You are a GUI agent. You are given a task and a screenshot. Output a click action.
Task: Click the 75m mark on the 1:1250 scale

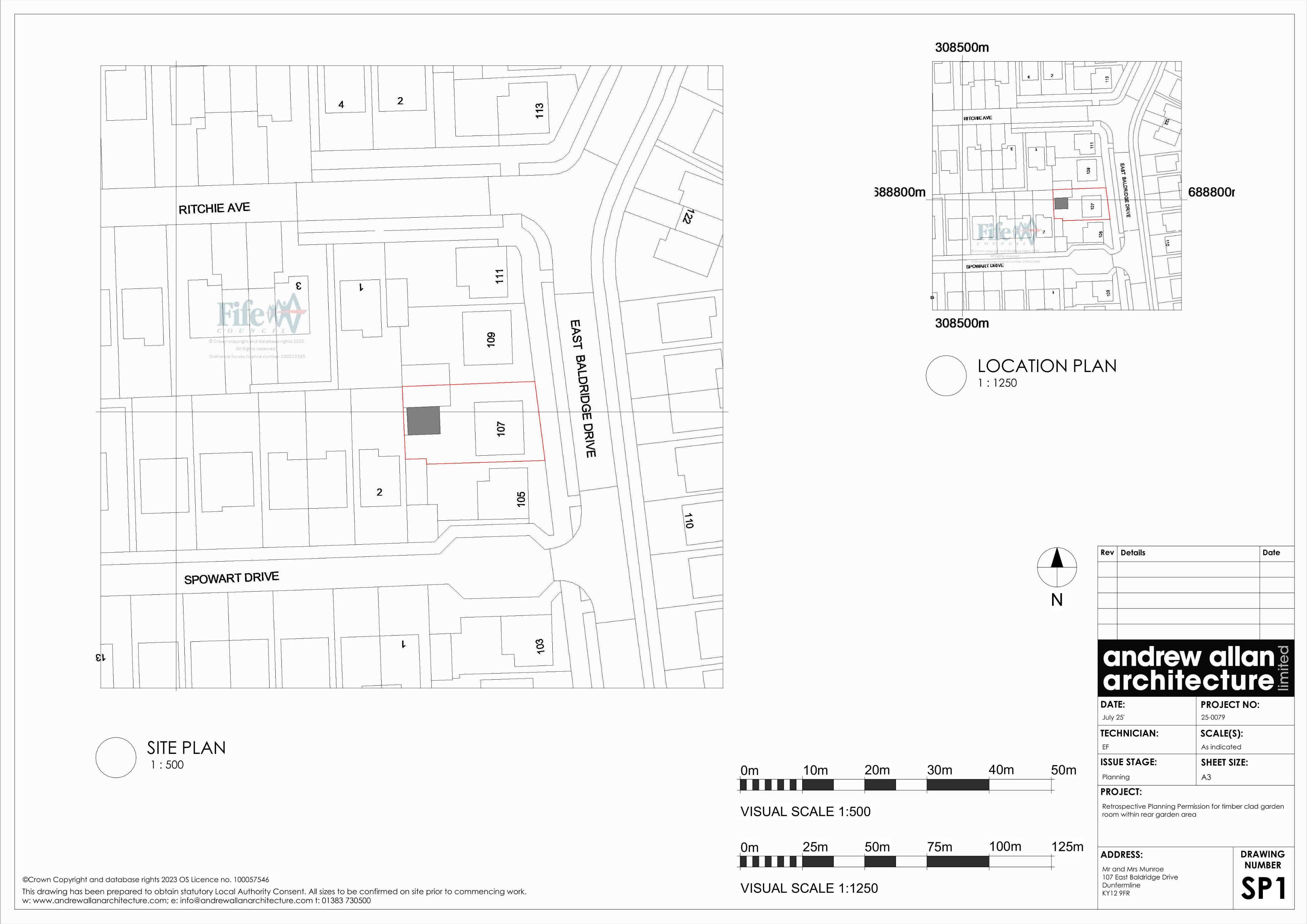[x=939, y=847]
